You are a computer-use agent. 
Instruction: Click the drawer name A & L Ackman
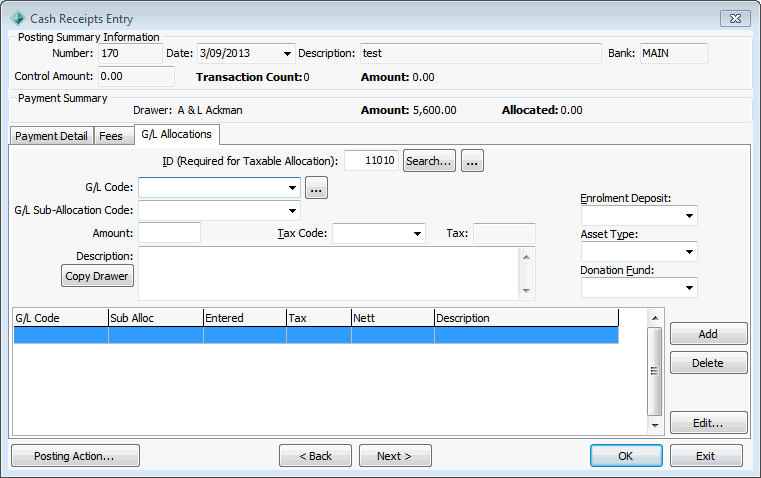[210, 110]
